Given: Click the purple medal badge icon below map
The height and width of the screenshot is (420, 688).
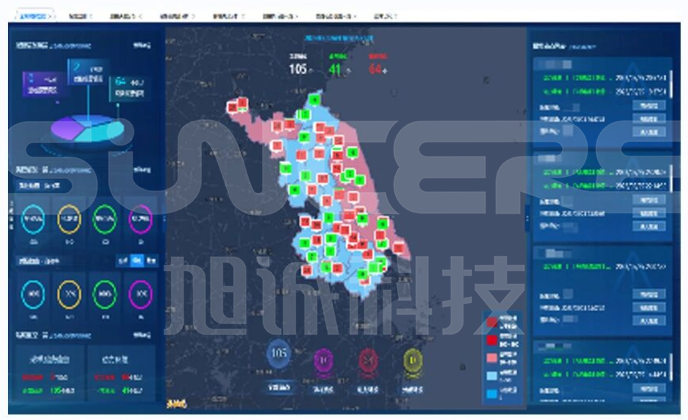Looking at the screenshot, I should click(x=323, y=362).
